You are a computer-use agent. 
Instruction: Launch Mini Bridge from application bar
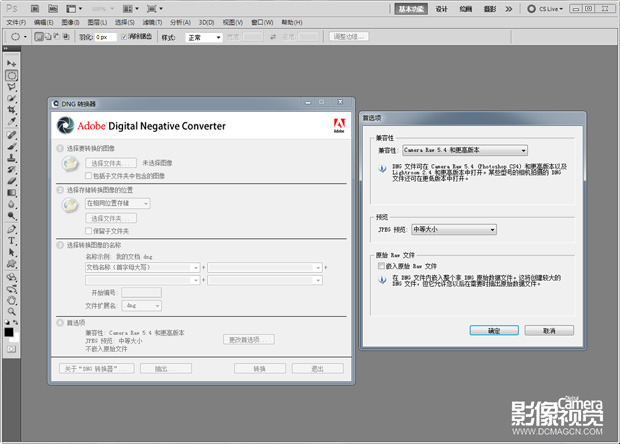(x=52, y=8)
